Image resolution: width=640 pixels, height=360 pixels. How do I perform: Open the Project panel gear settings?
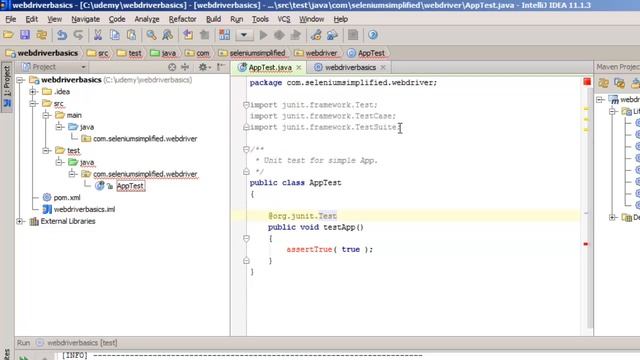[204, 67]
